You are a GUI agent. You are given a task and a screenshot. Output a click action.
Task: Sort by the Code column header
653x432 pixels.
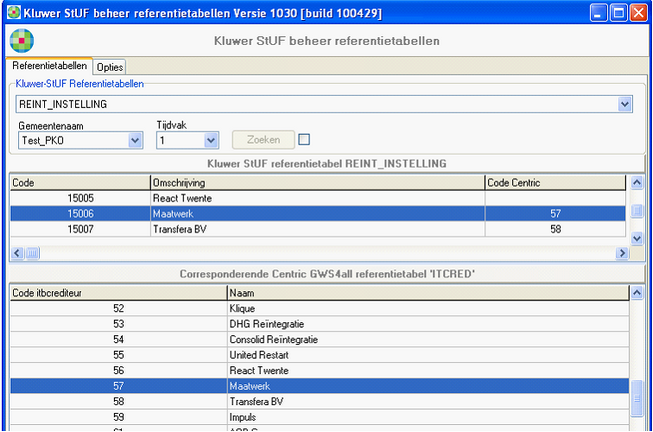(x=80, y=183)
